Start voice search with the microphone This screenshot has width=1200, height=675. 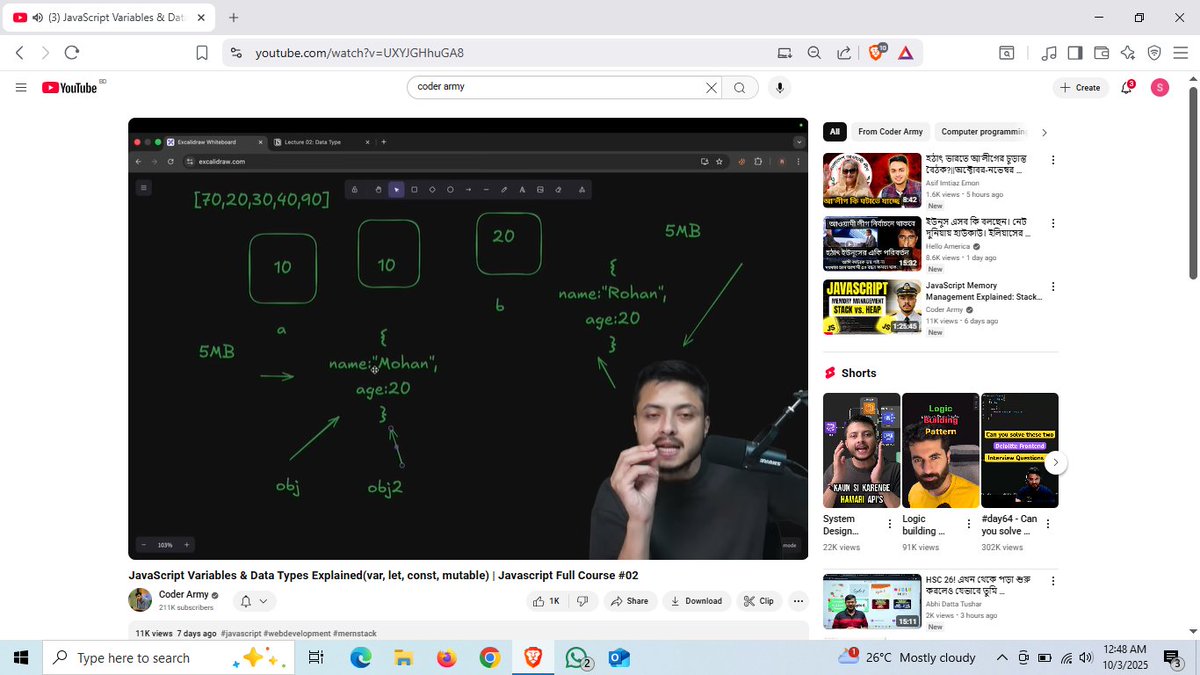tap(780, 87)
